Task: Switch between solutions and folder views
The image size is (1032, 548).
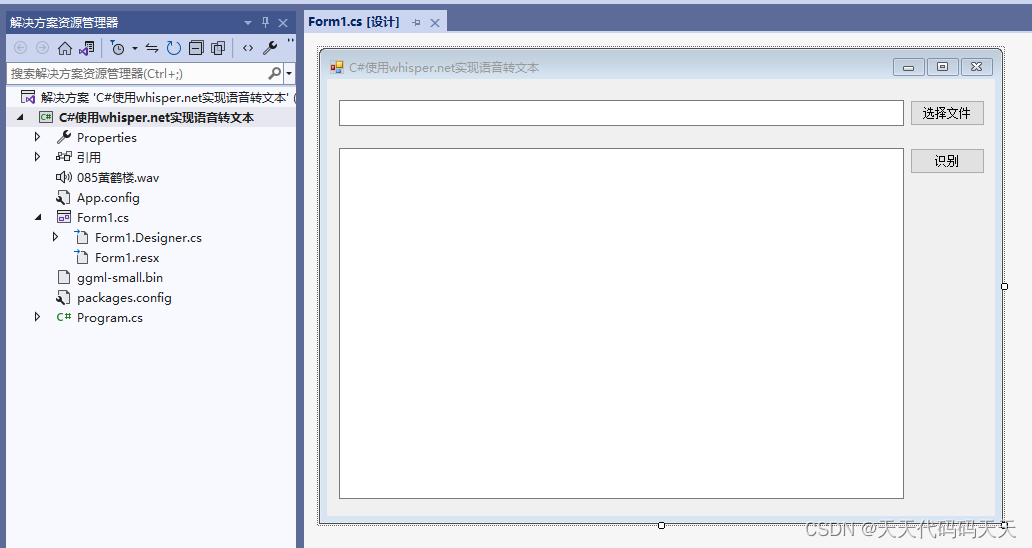Action: click(87, 48)
